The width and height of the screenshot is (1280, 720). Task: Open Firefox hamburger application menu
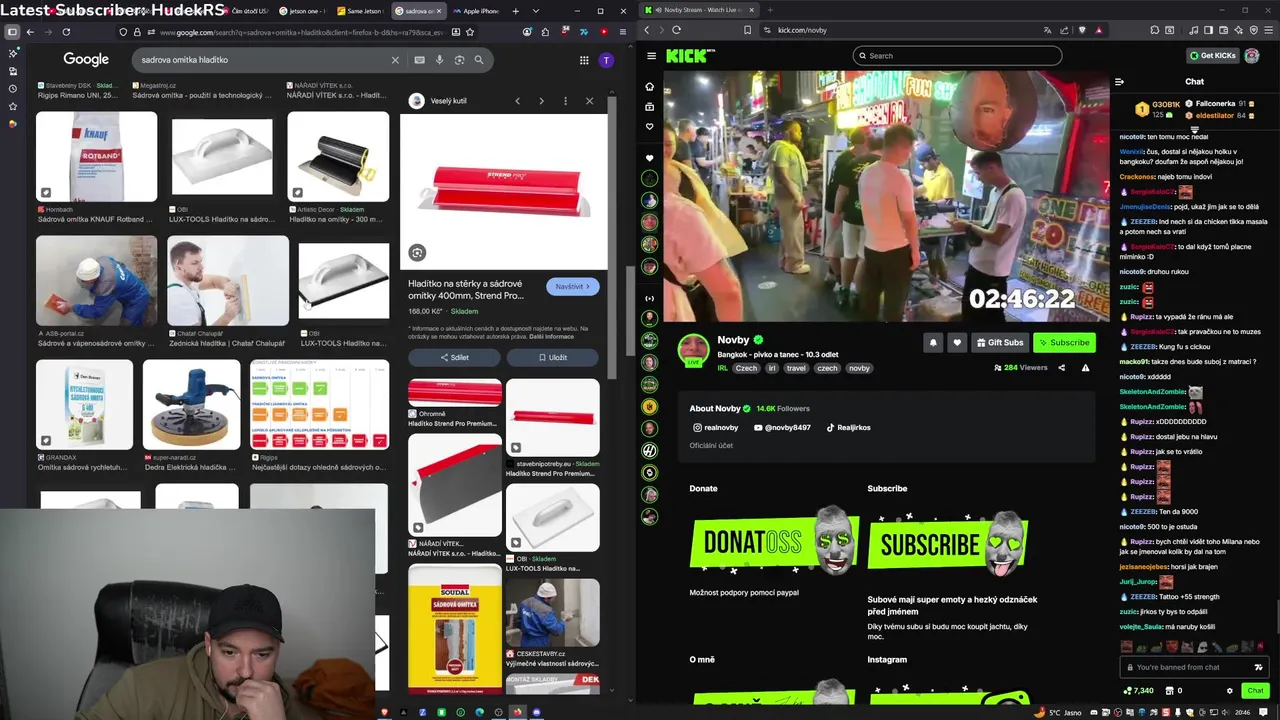(622, 32)
